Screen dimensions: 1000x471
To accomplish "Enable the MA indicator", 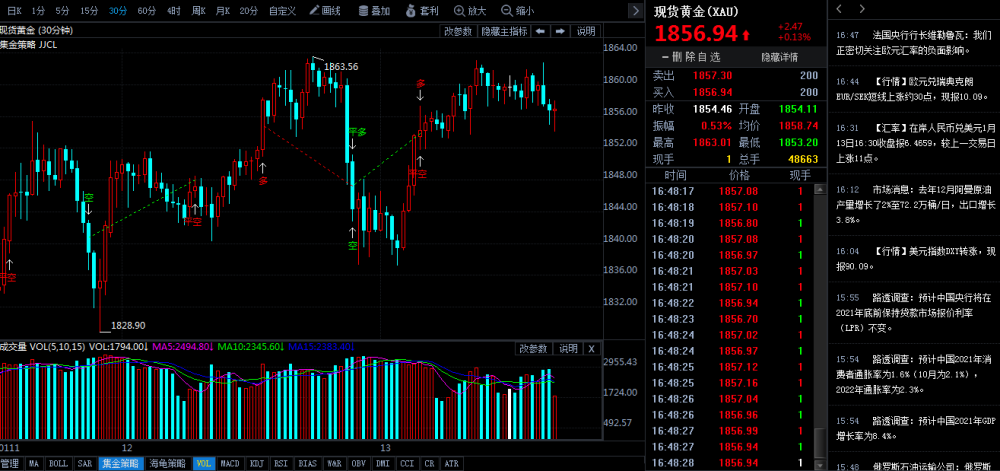I will click(x=34, y=463).
